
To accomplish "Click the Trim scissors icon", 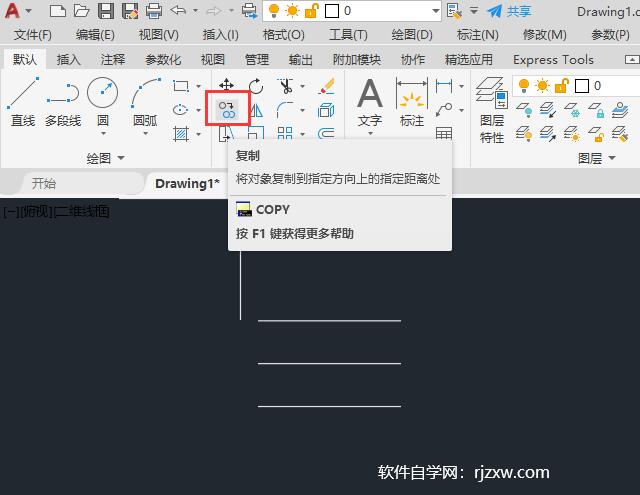I will (286, 86).
